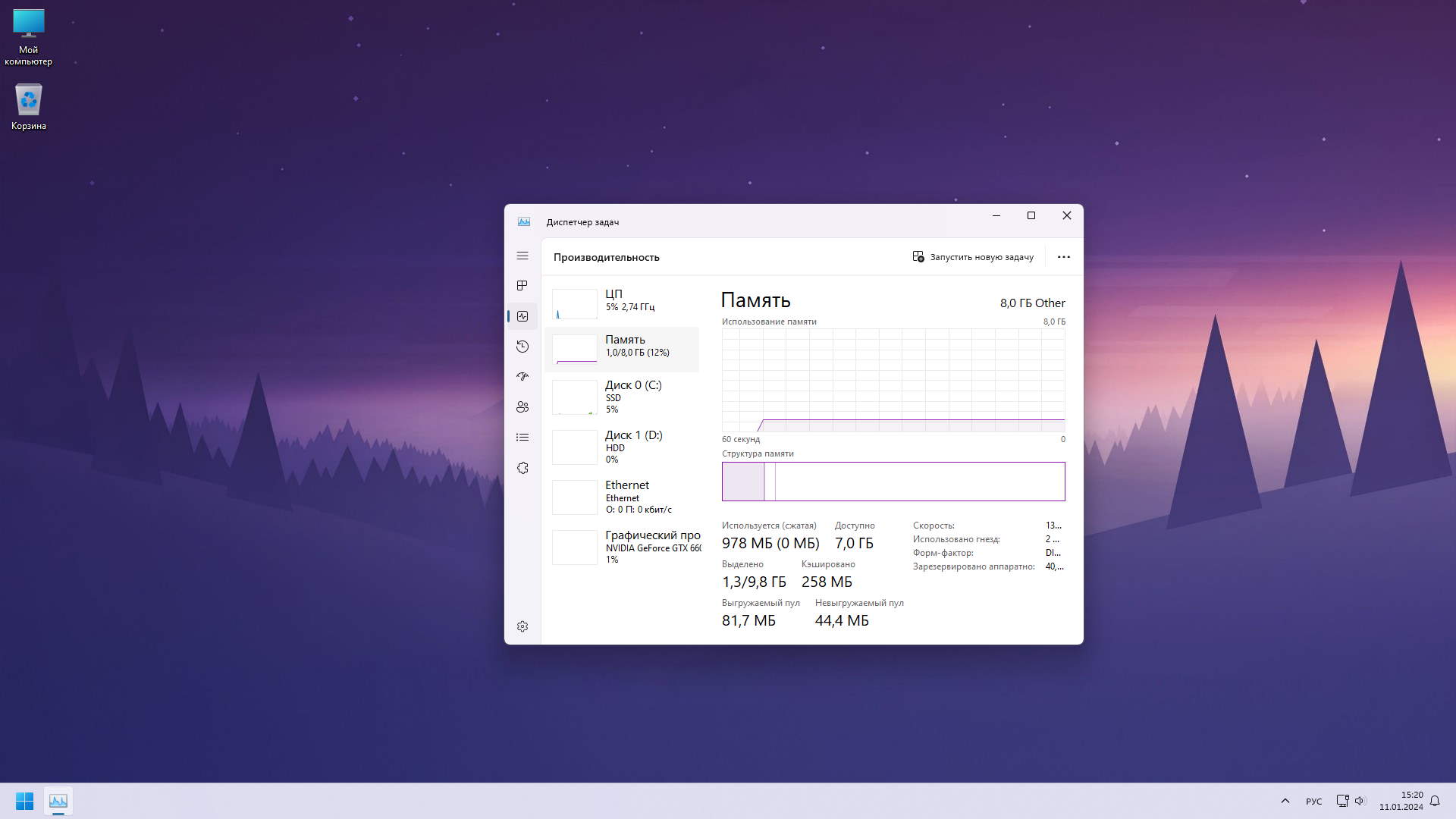Select the ЦП performance item
Screen dimensions: 1456x819
(622, 303)
